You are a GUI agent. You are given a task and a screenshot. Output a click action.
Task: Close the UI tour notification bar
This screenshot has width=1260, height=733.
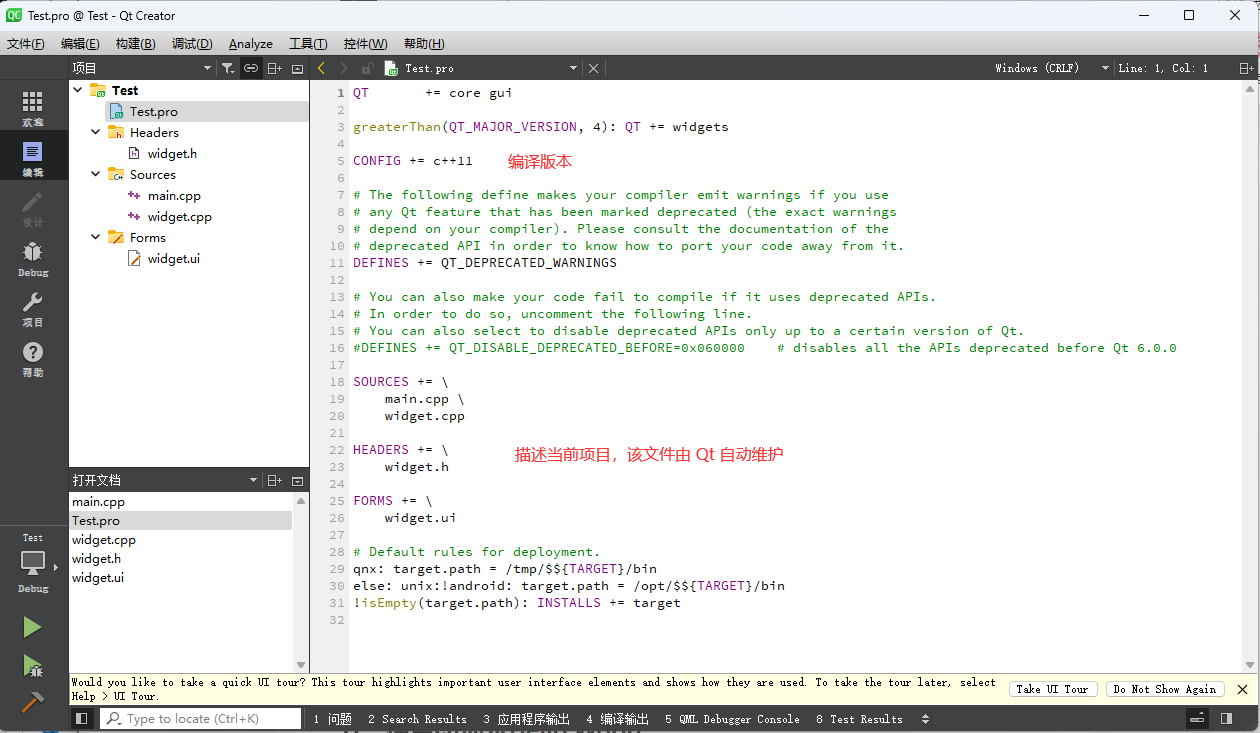click(1242, 689)
